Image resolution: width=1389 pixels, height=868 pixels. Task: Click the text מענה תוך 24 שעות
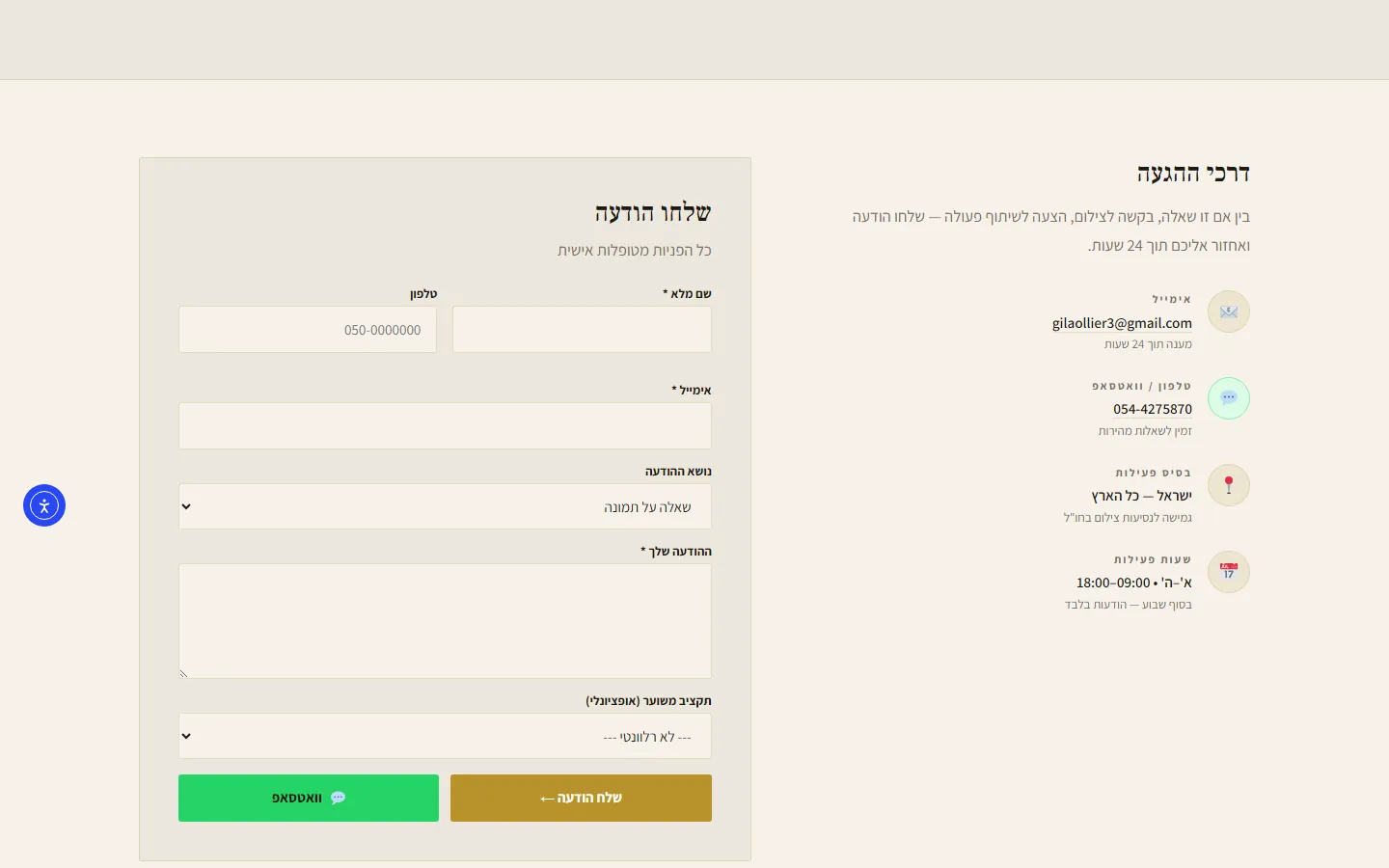pyautogui.click(x=1148, y=344)
